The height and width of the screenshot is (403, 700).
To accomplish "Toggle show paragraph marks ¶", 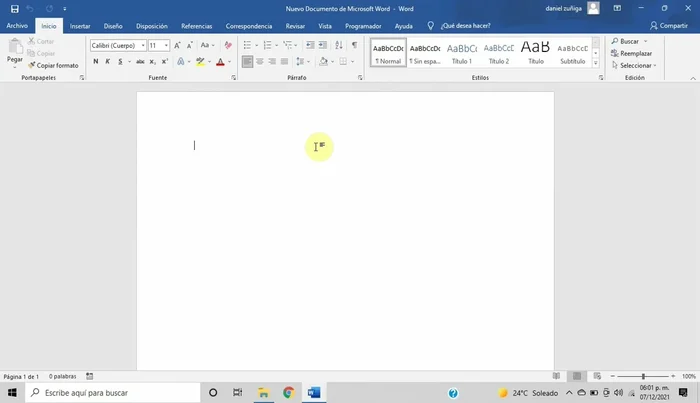I will point(354,45).
